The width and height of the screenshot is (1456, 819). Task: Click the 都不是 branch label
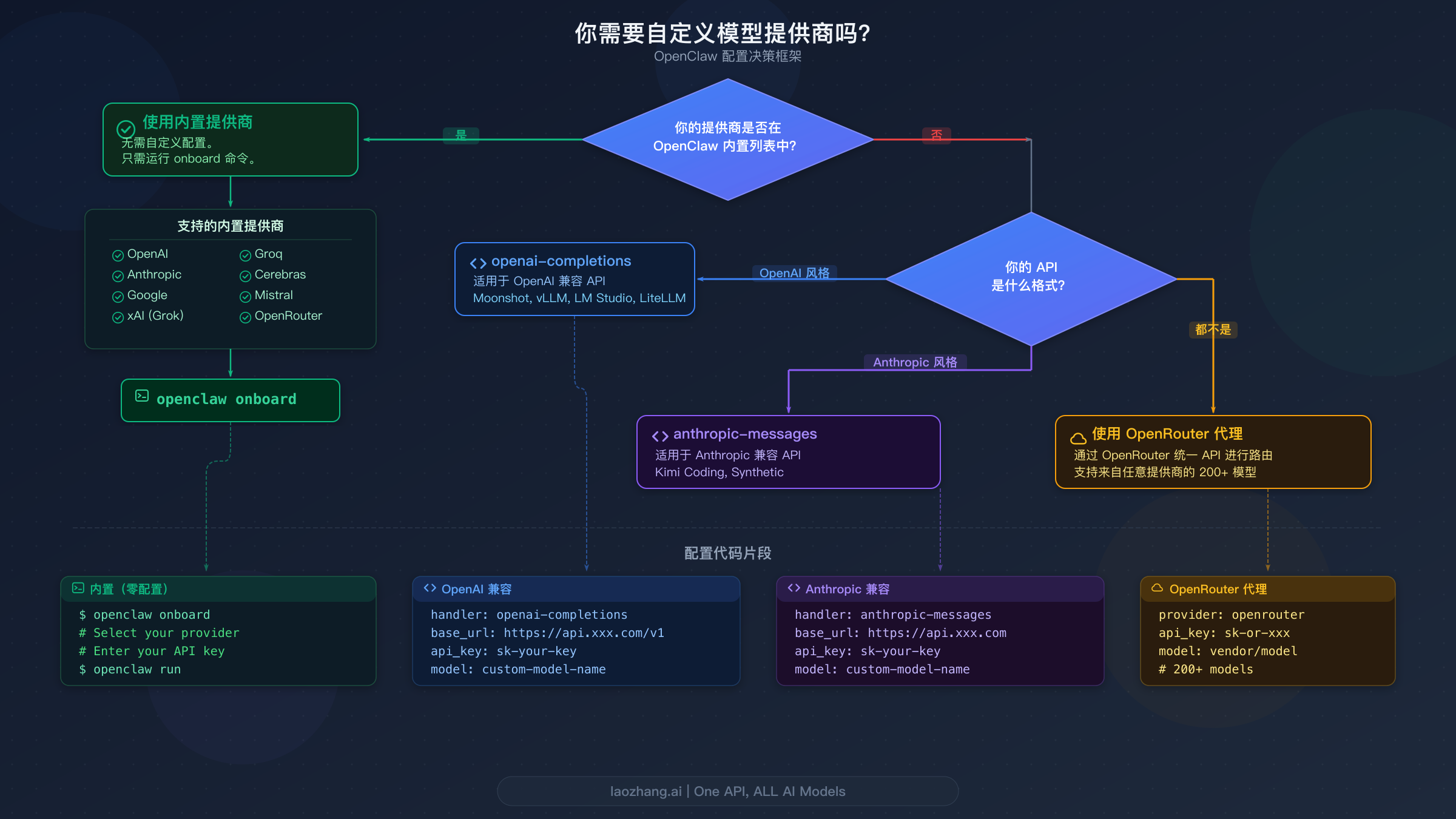point(1213,329)
